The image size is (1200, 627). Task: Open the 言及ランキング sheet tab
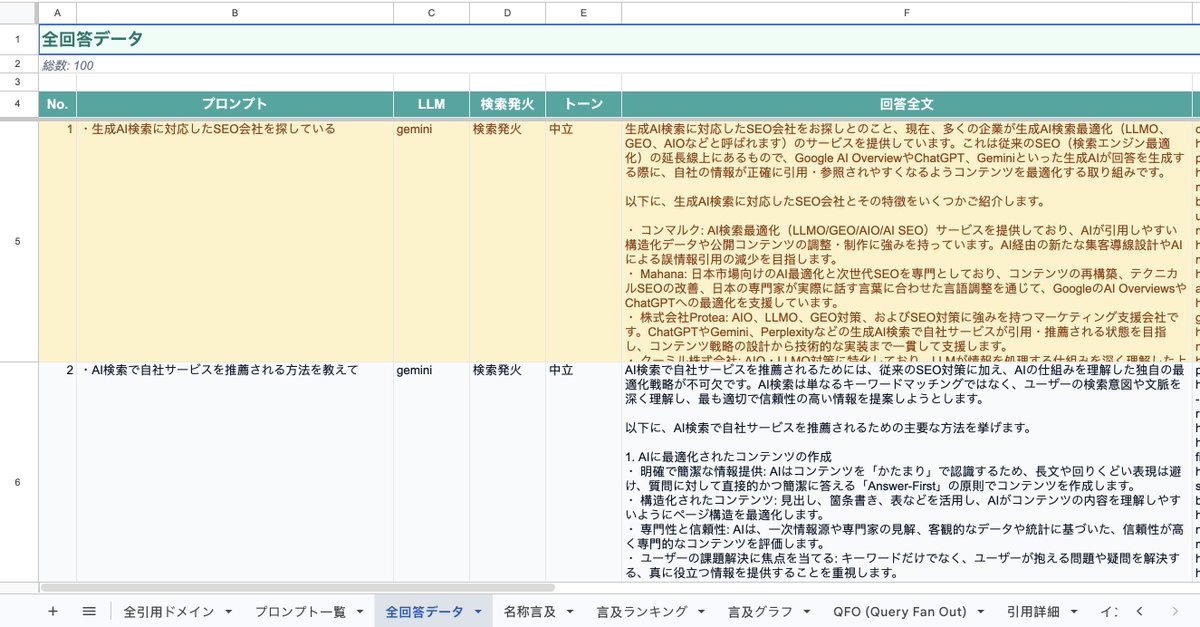(642, 611)
